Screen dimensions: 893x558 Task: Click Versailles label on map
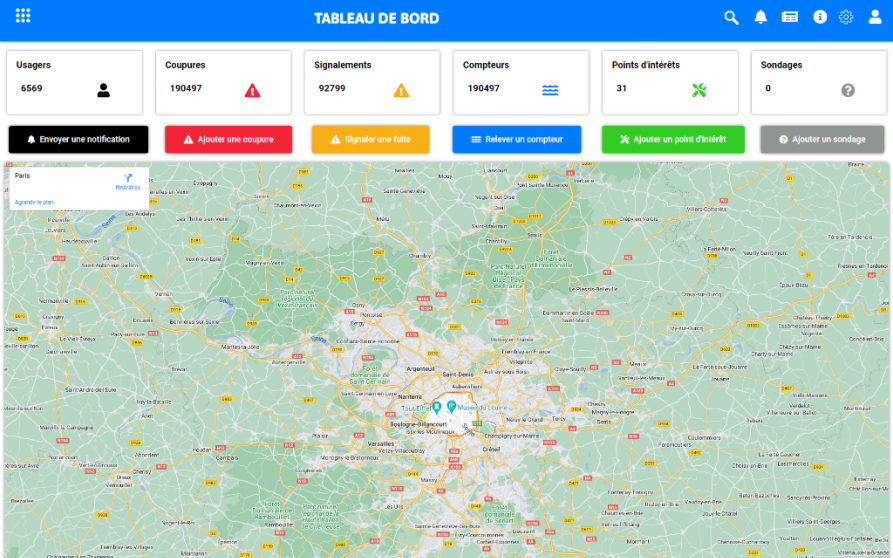(x=380, y=444)
